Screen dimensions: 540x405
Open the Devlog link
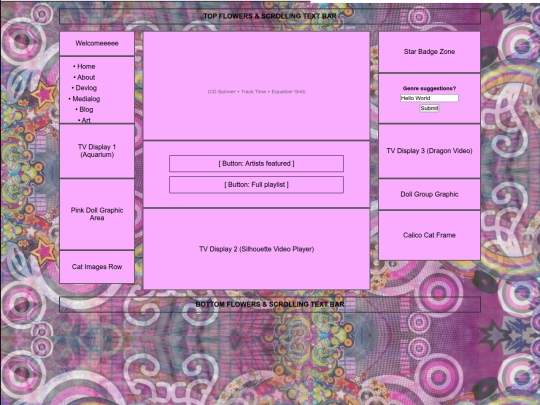click(86, 88)
